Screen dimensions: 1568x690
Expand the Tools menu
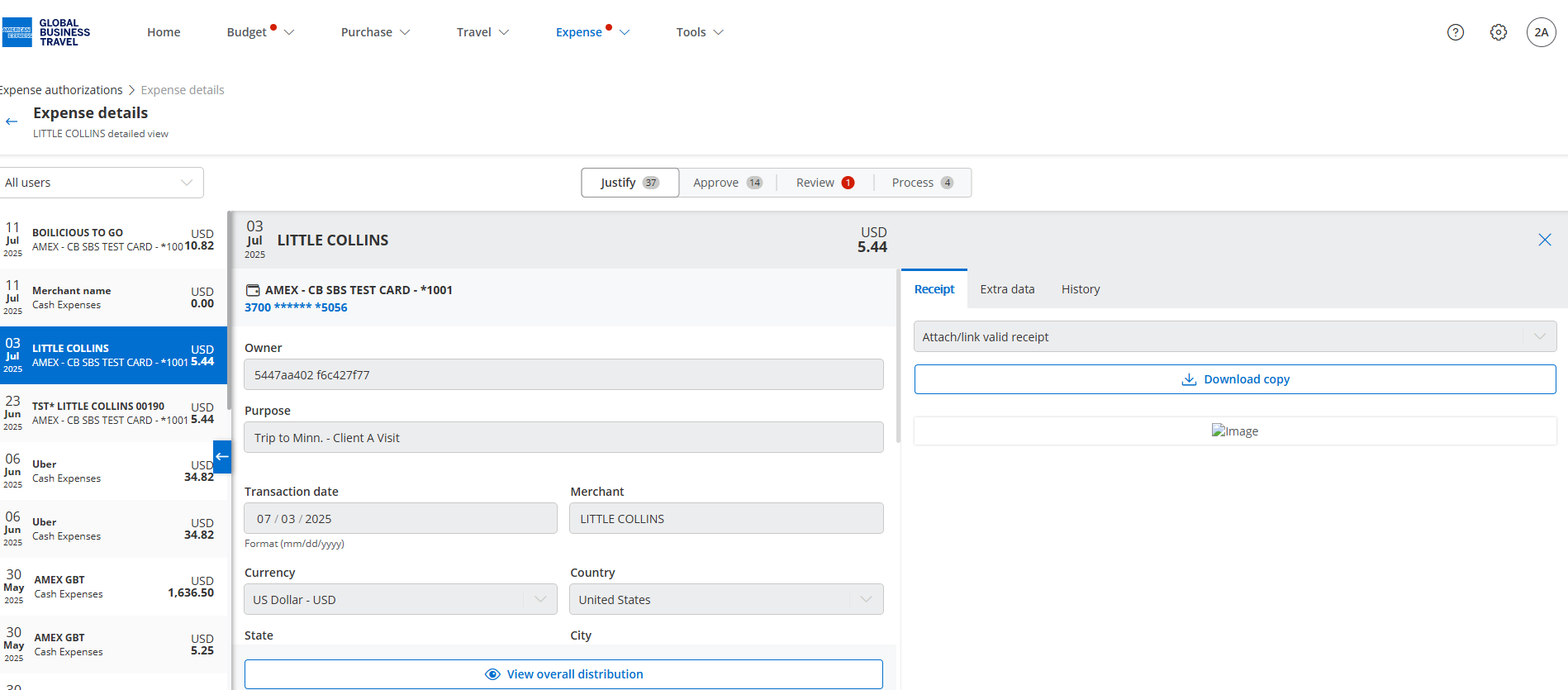pyautogui.click(x=700, y=32)
